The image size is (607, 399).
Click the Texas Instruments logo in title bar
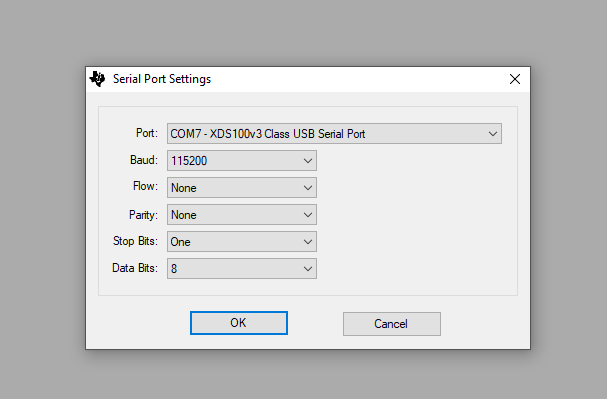point(97,79)
